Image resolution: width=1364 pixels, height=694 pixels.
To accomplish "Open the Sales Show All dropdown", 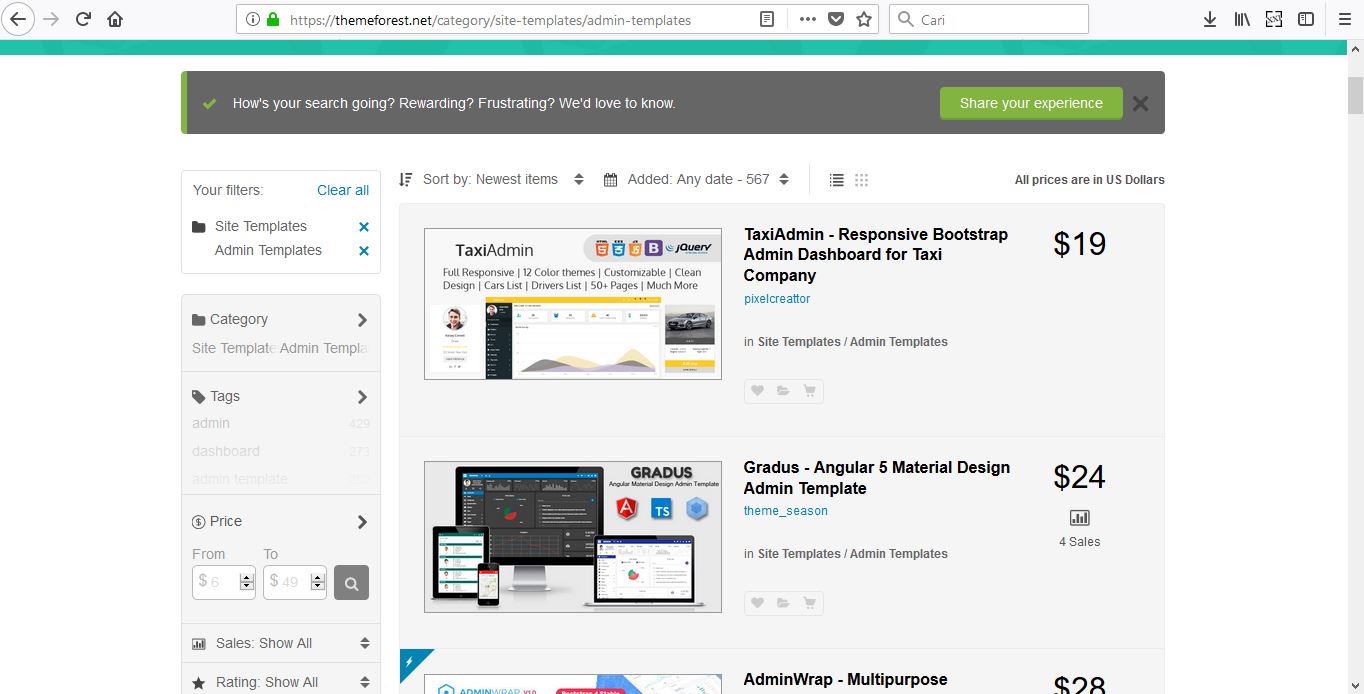I will 281,643.
